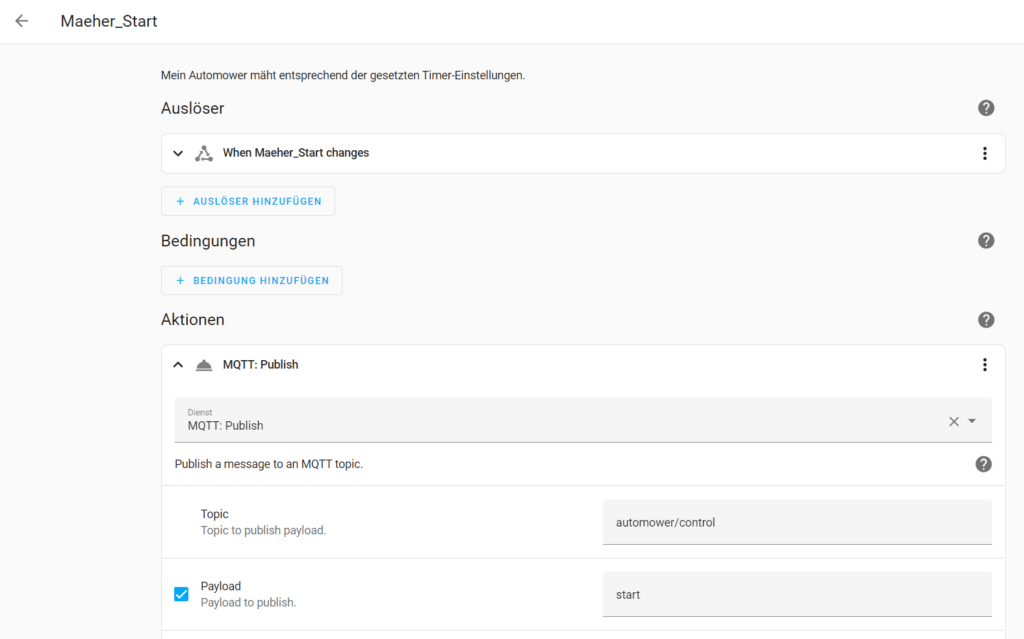Open the Dienst dropdown arrow
The image size is (1024, 639).
click(972, 421)
